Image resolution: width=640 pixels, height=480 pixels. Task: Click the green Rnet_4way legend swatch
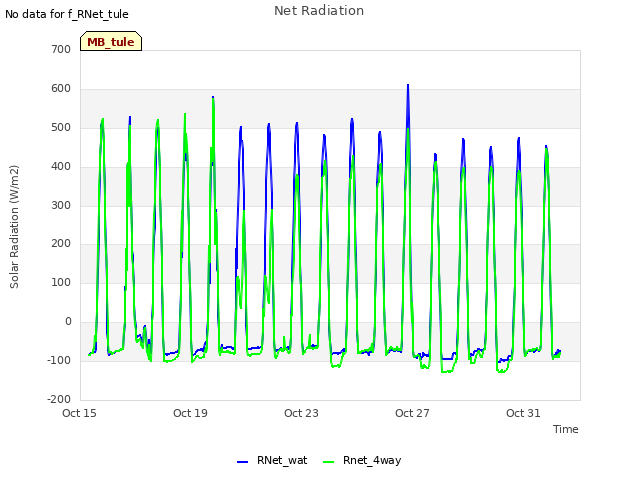pyautogui.click(x=328, y=462)
